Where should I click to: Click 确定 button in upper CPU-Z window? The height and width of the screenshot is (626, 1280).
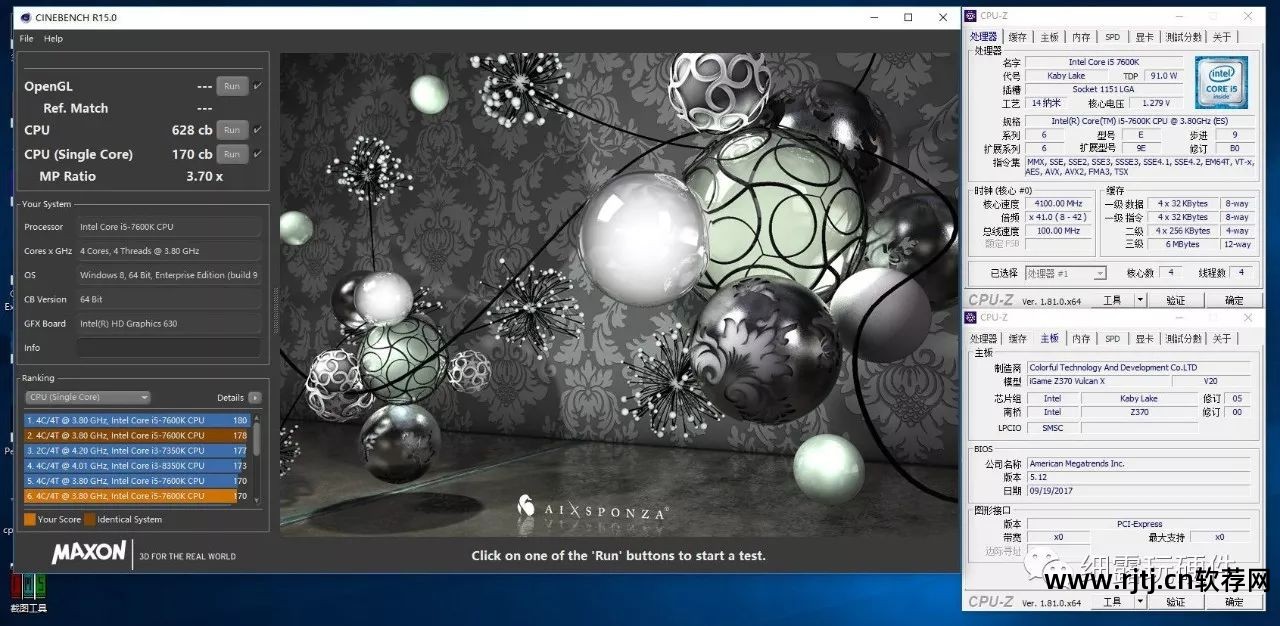click(1234, 300)
